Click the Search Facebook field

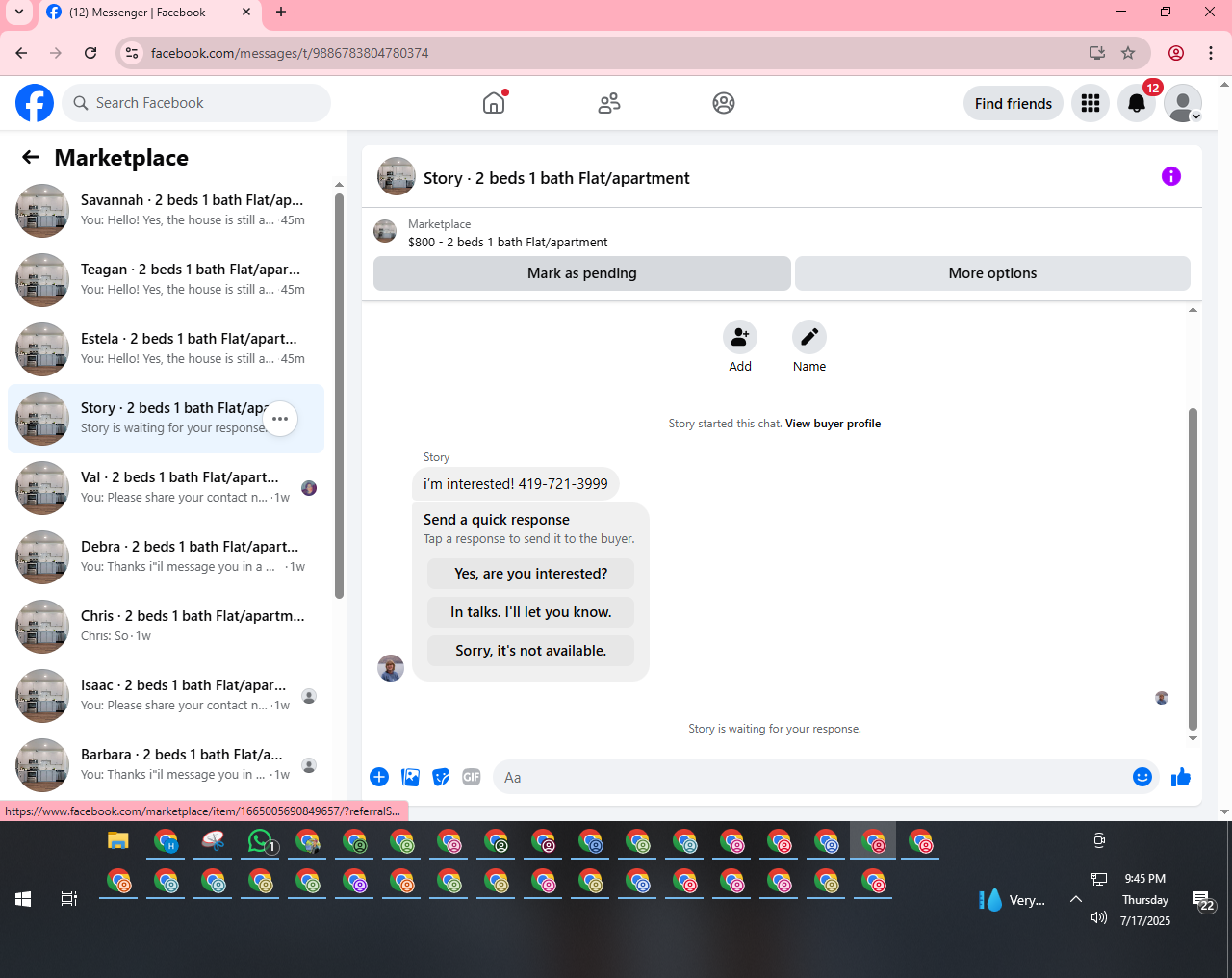196,103
